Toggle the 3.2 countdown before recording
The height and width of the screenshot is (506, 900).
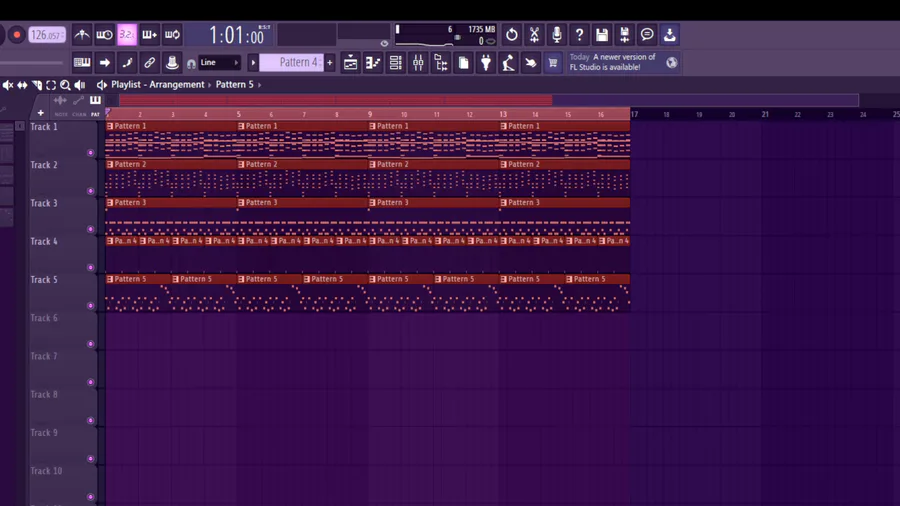[x=127, y=35]
